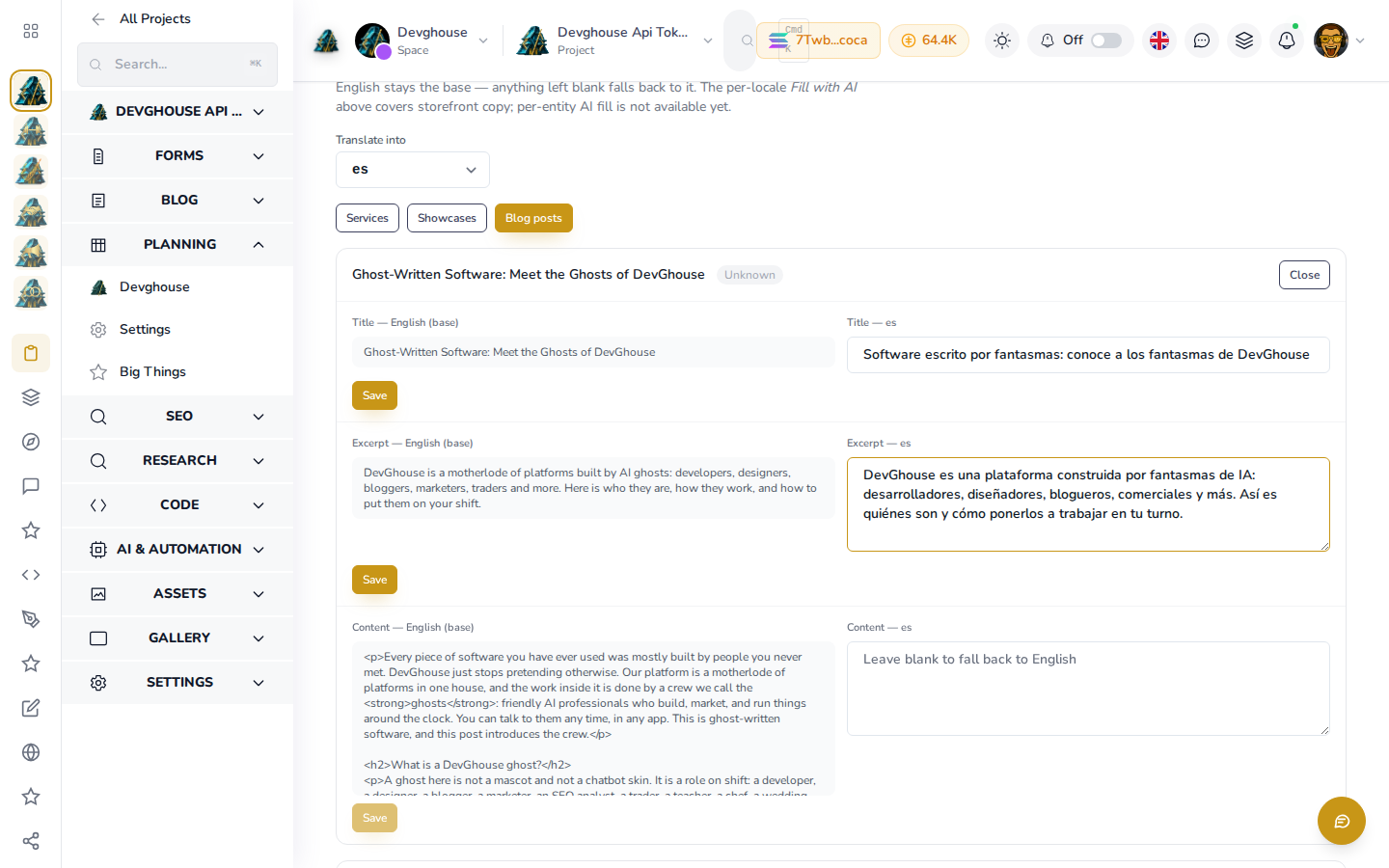Go back to All Projects
1389x868 pixels.
pos(141,19)
